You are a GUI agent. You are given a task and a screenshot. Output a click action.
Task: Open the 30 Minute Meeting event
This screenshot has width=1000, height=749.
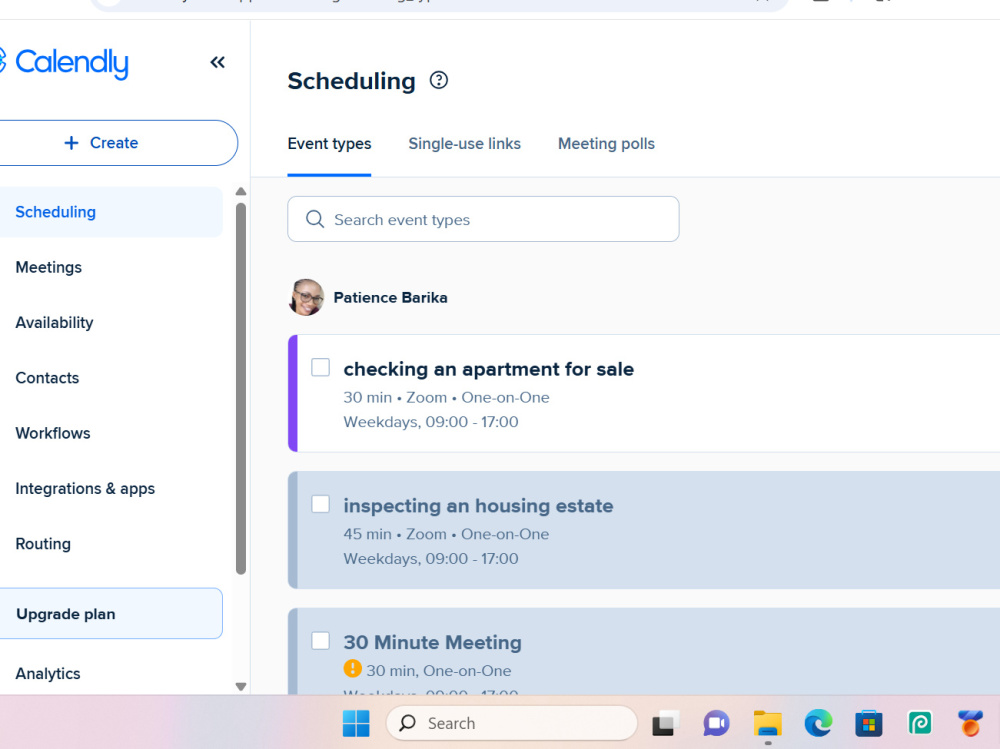tap(432, 642)
